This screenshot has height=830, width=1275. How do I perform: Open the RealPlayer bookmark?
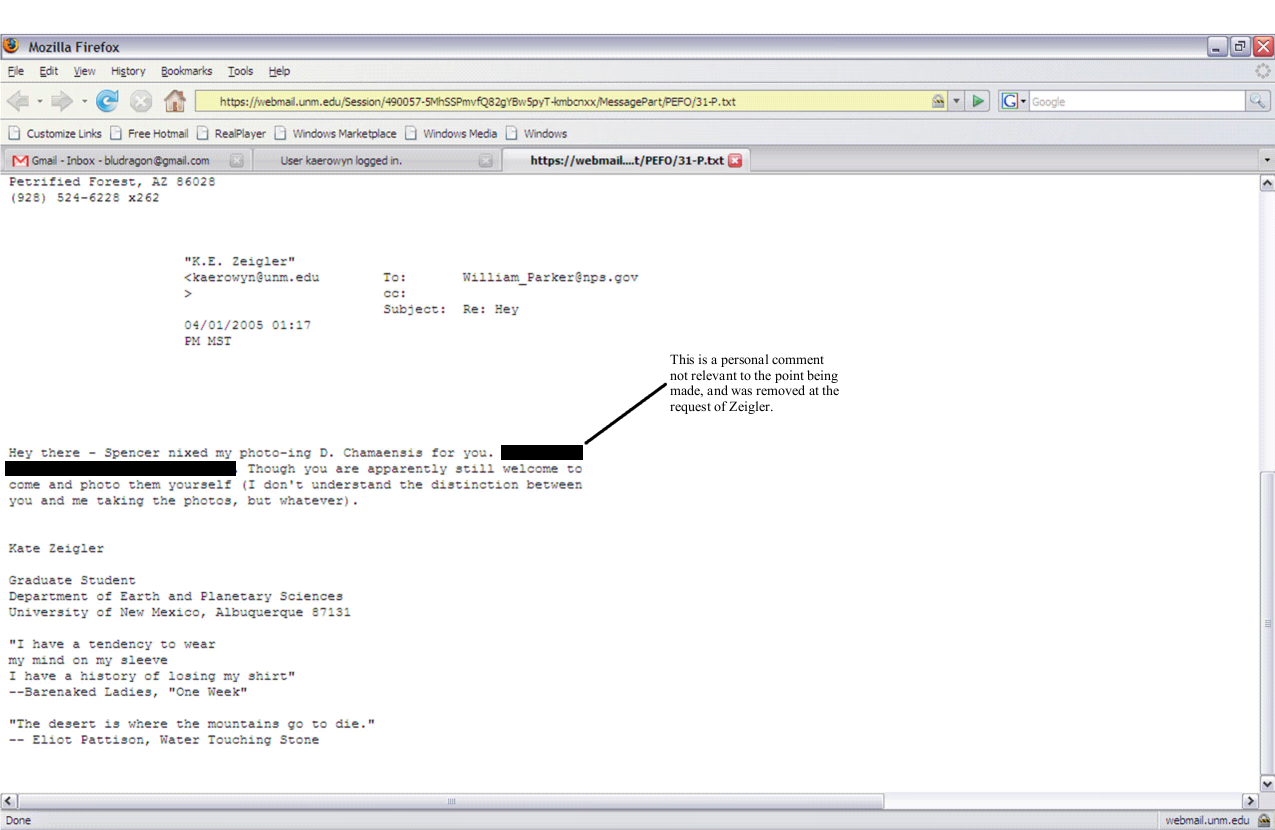pos(231,133)
